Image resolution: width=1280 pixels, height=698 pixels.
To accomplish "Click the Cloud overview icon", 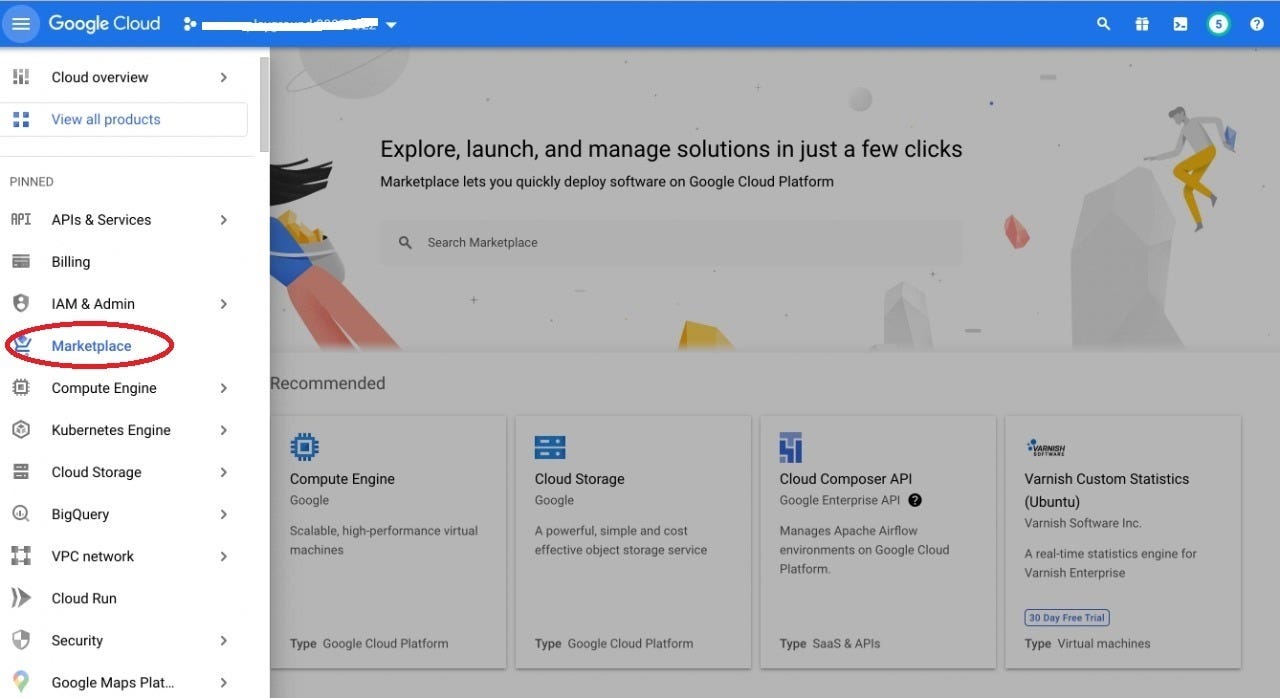I will coord(21,77).
